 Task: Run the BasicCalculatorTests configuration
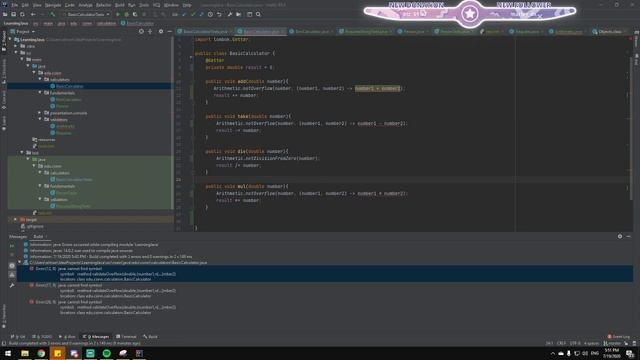118,14
